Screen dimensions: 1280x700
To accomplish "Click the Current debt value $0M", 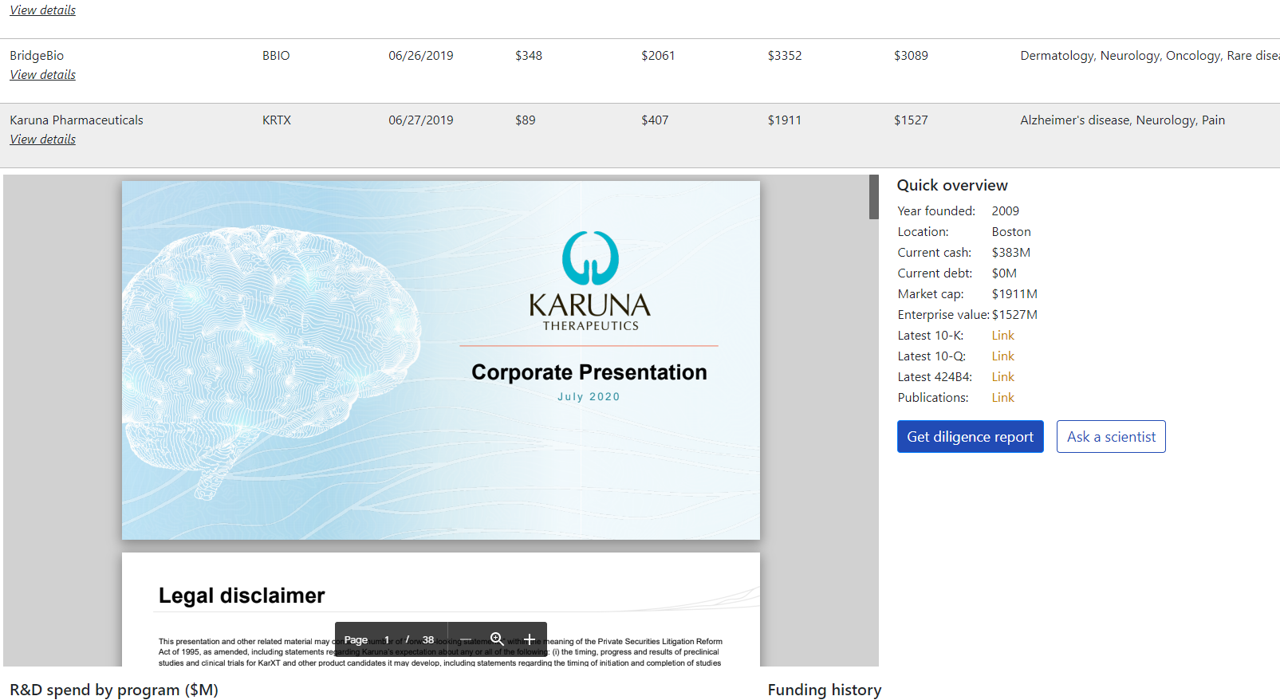I will coord(1004,273).
